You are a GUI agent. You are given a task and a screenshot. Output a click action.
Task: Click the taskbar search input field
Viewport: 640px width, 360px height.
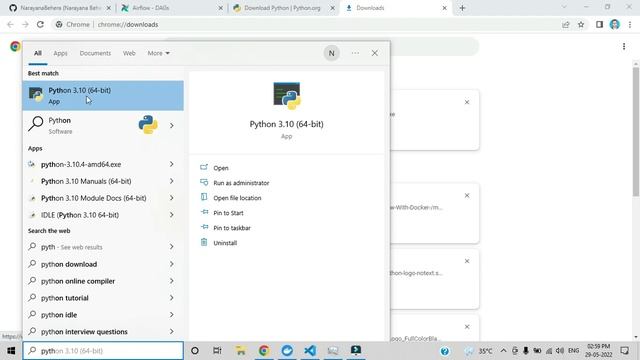103,351
